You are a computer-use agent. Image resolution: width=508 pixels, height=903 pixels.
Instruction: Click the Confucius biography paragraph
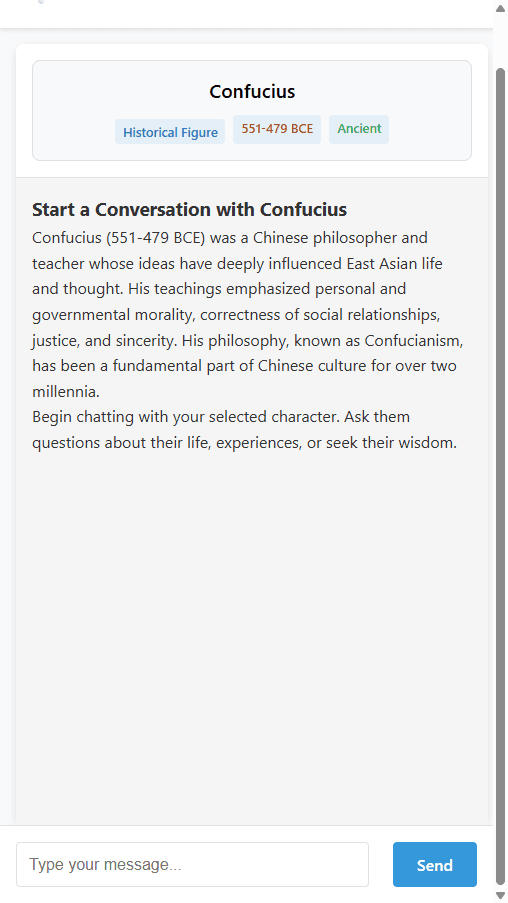point(248,314)
